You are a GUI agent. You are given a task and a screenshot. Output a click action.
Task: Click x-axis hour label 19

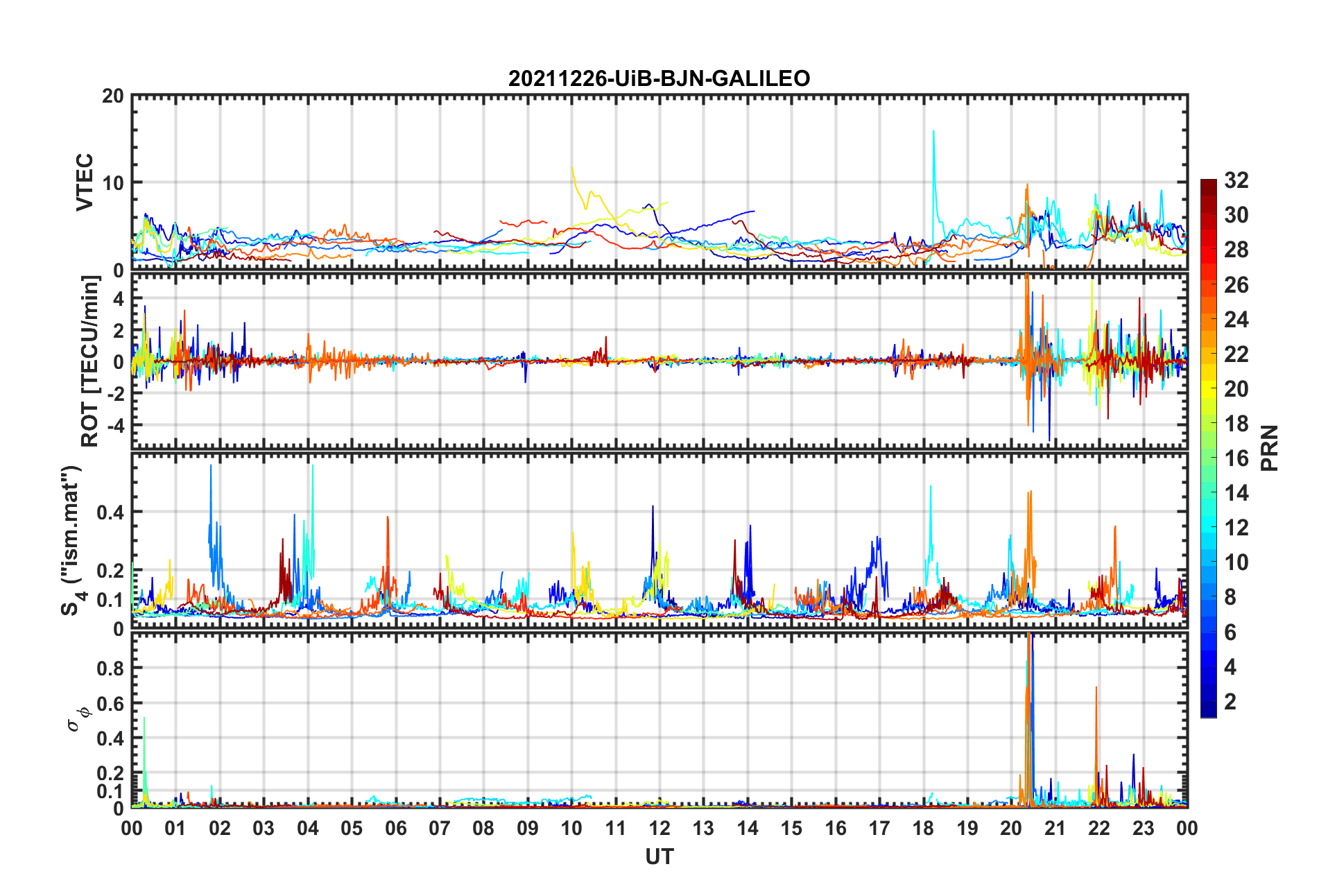[967, 828]
